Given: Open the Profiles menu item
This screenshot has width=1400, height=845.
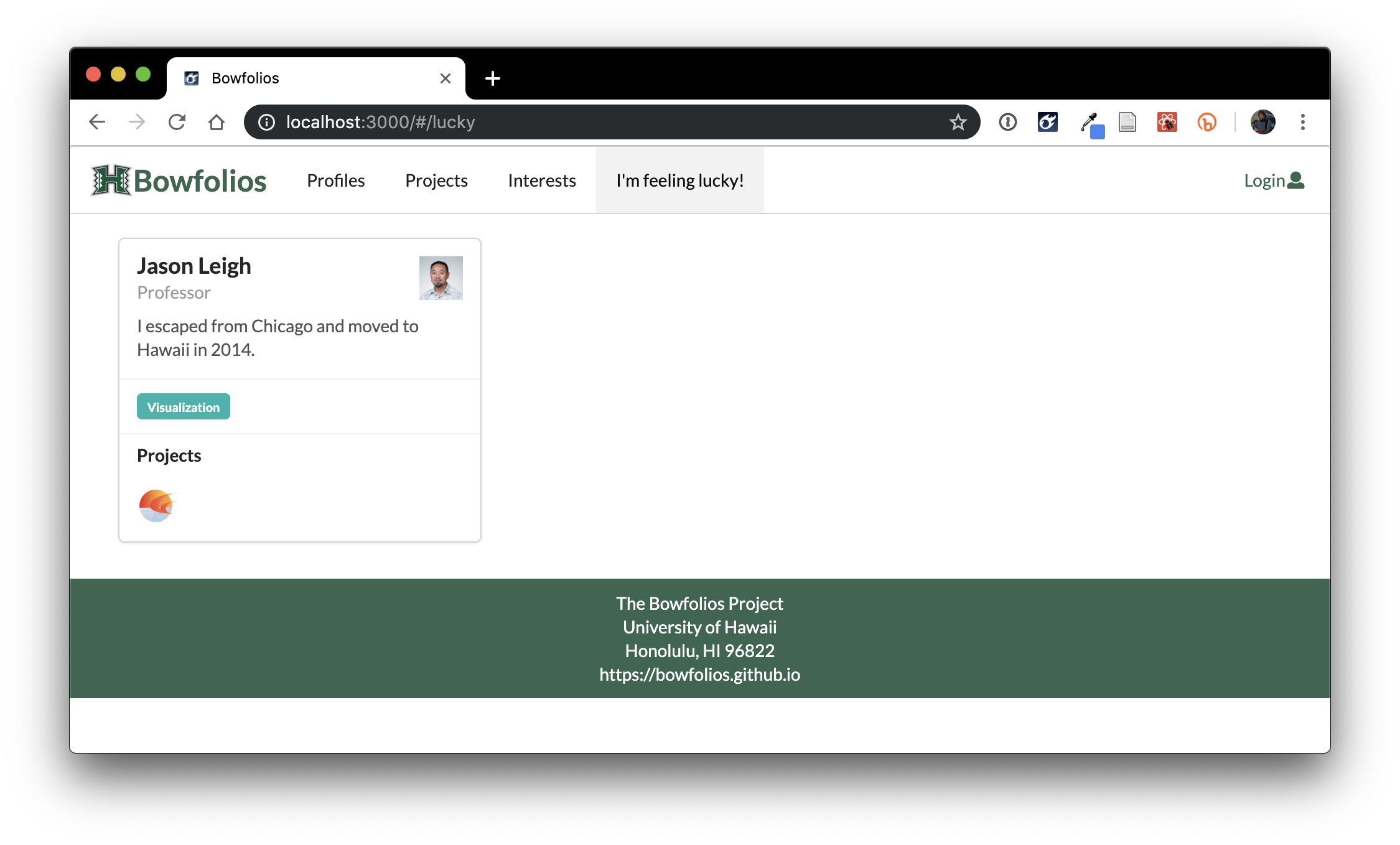Looking at the screenshot, I should (335, 180).
